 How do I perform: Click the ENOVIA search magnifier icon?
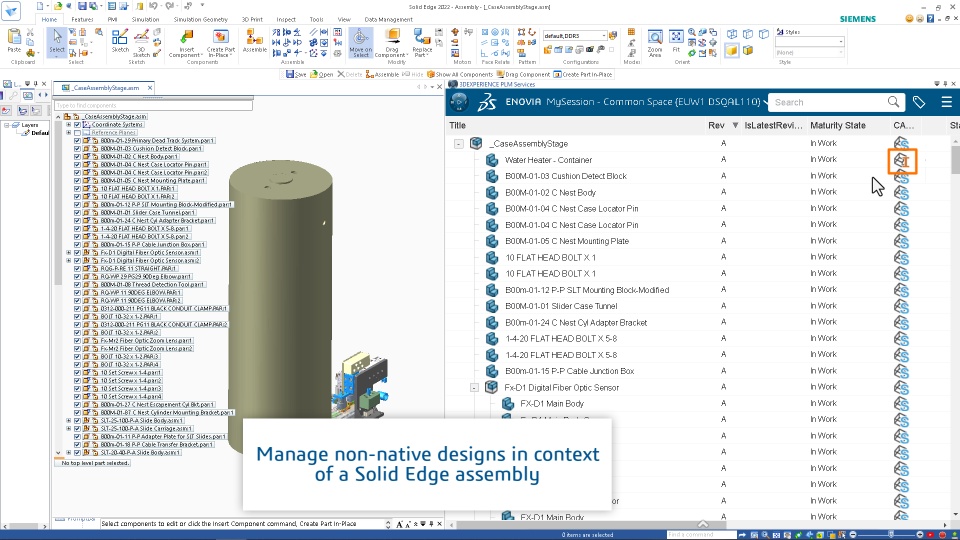pos(893,102)
